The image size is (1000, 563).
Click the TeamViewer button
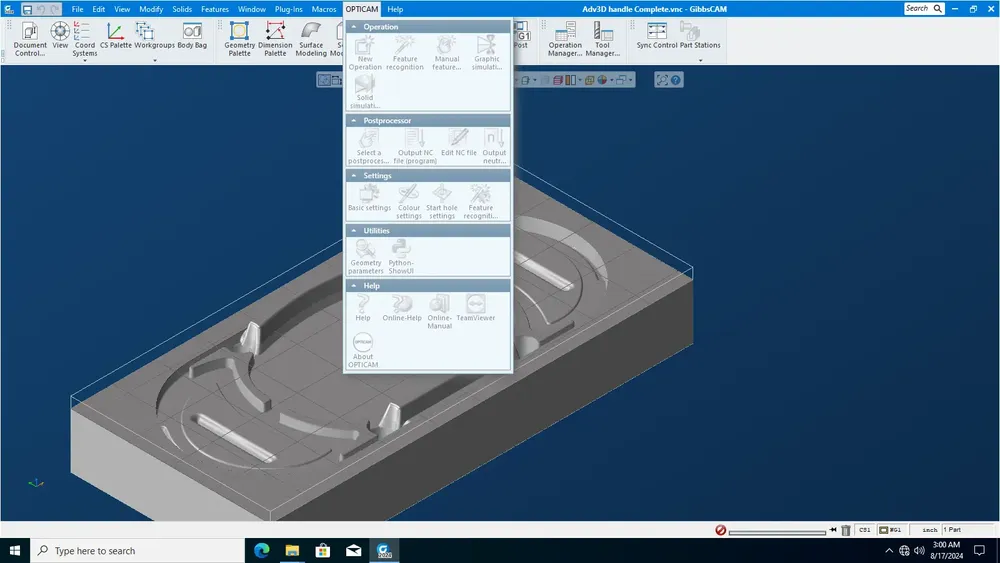(475, 307)
